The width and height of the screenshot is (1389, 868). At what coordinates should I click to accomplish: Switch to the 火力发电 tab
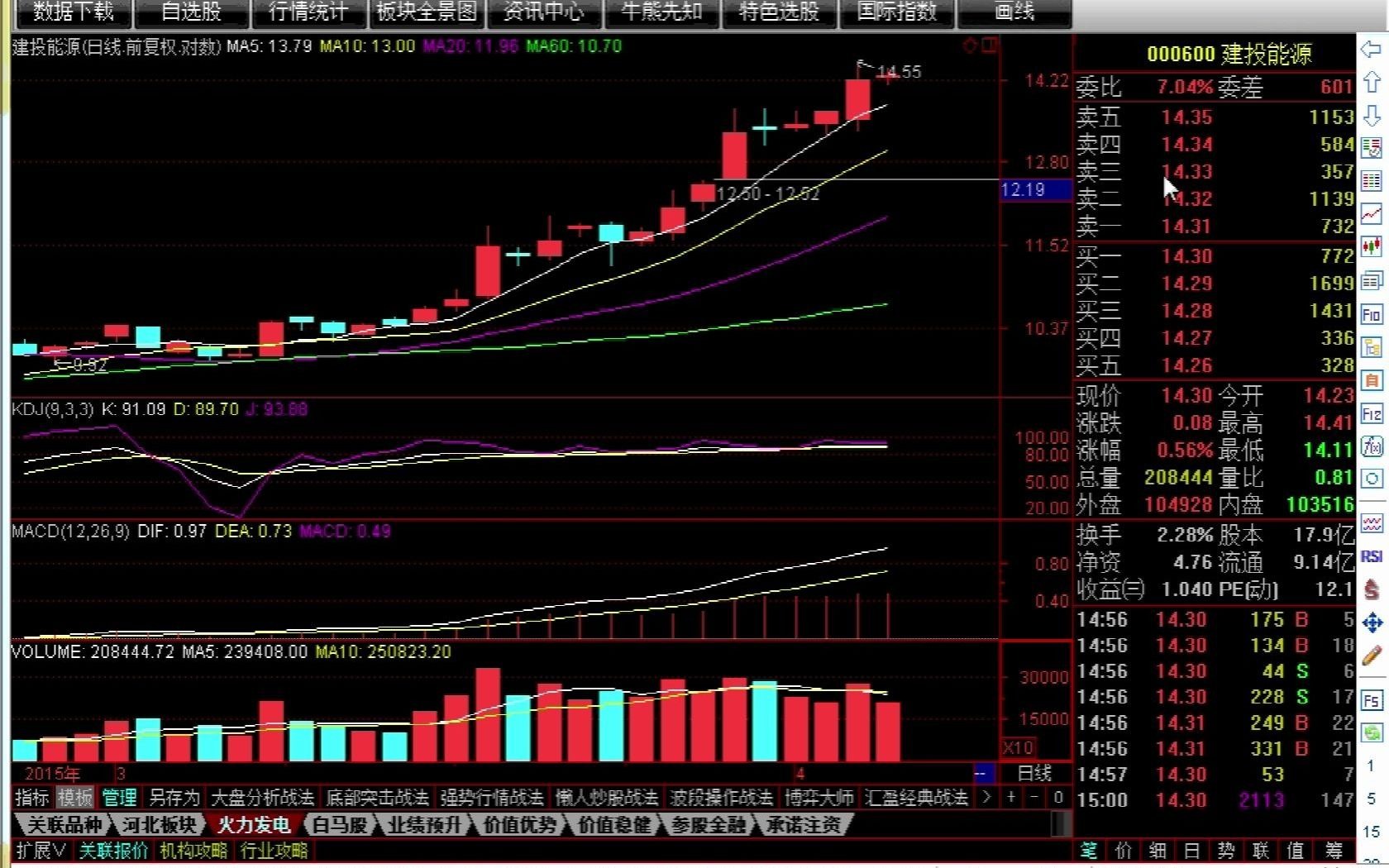(254, 825)
